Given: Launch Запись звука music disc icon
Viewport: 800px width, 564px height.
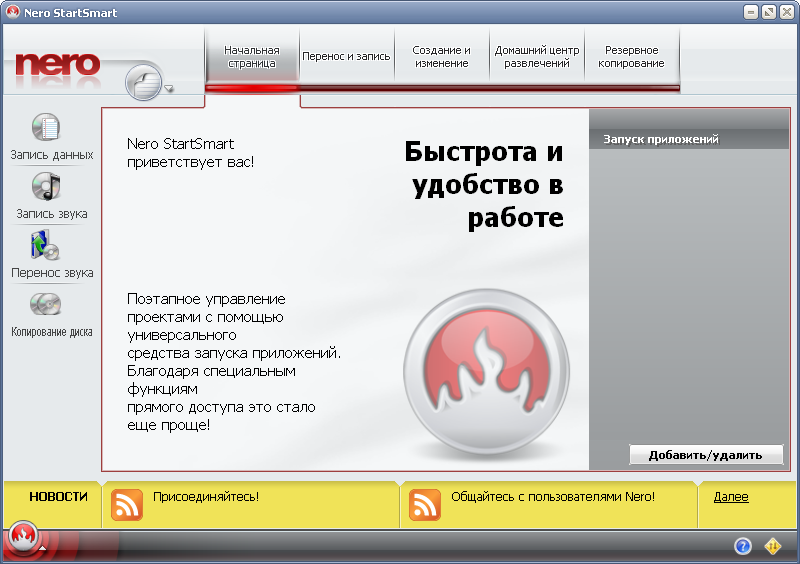Looking at the screenshot, I should coord(46,186).
